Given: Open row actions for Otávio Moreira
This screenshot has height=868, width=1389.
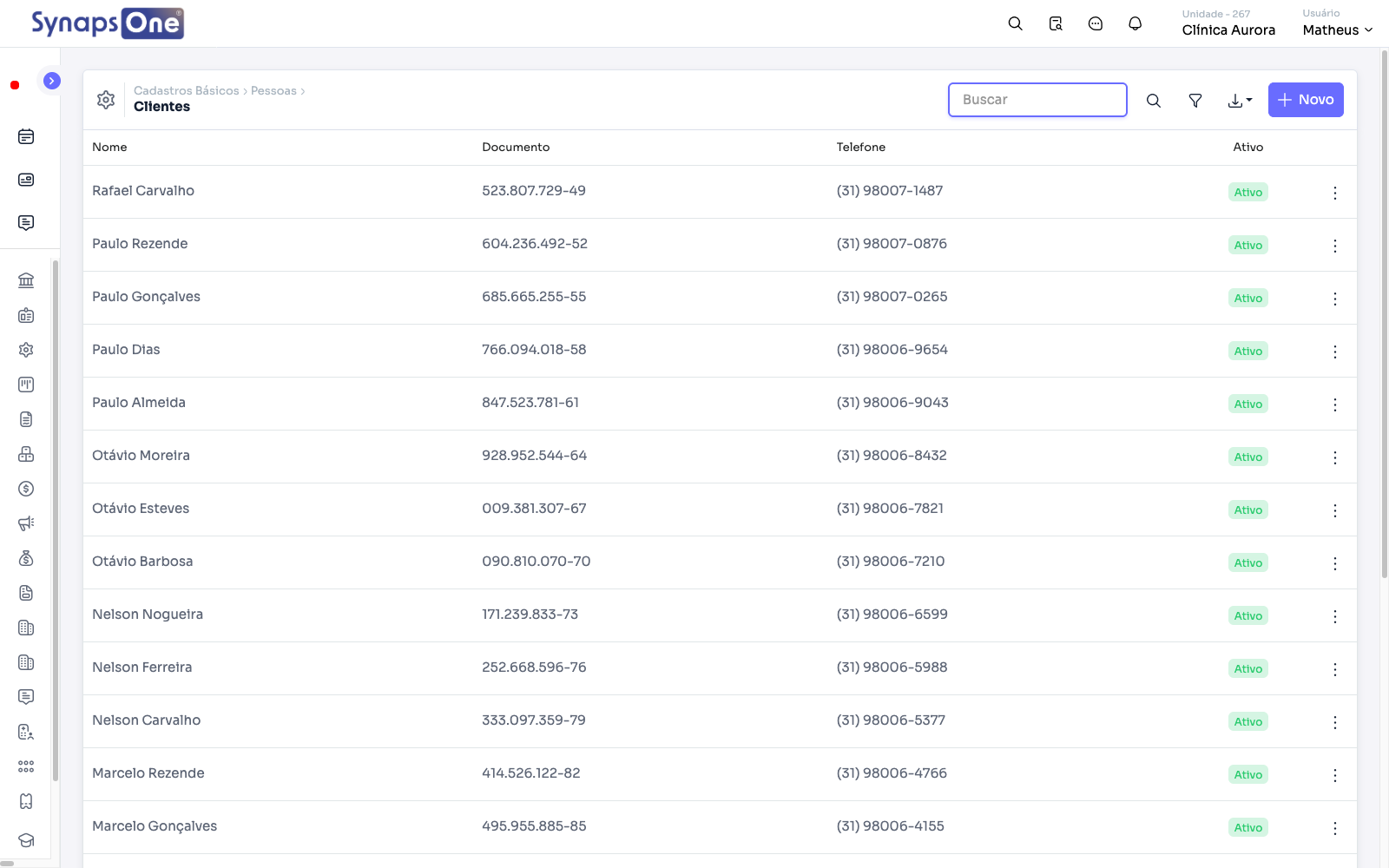Looking at the screenshot, I should click(x=1335, y=457).
